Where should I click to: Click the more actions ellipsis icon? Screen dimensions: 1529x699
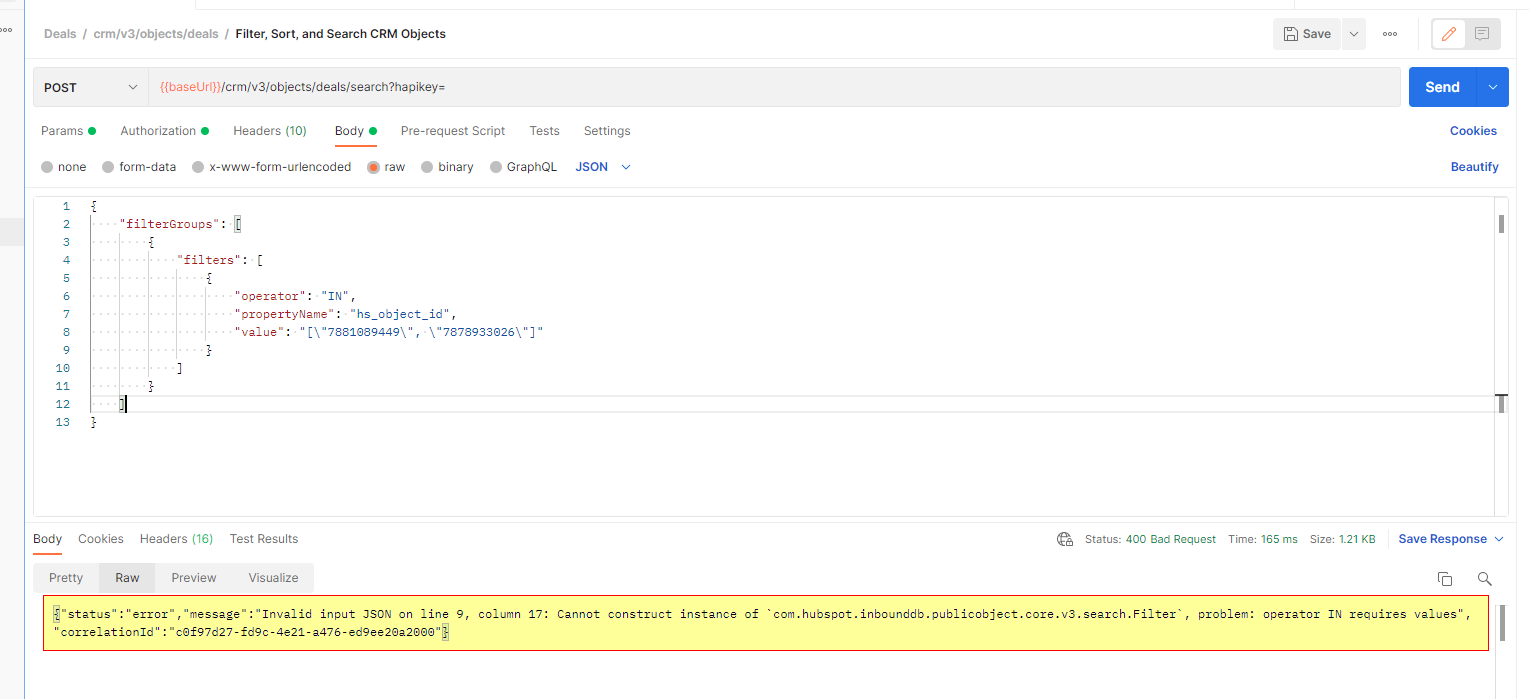(x=1389, y=33)
